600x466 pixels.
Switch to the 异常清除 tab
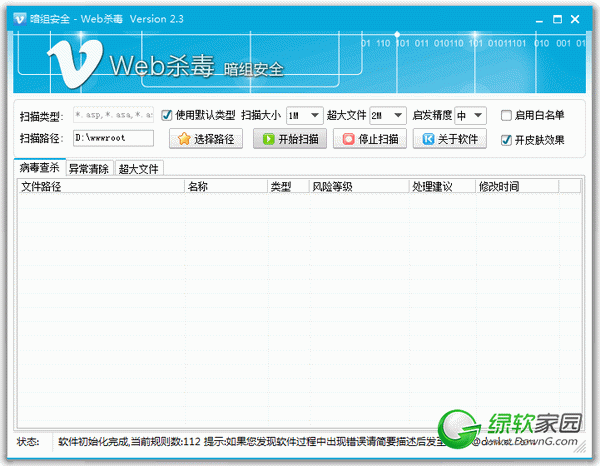(x=89, y=168)
